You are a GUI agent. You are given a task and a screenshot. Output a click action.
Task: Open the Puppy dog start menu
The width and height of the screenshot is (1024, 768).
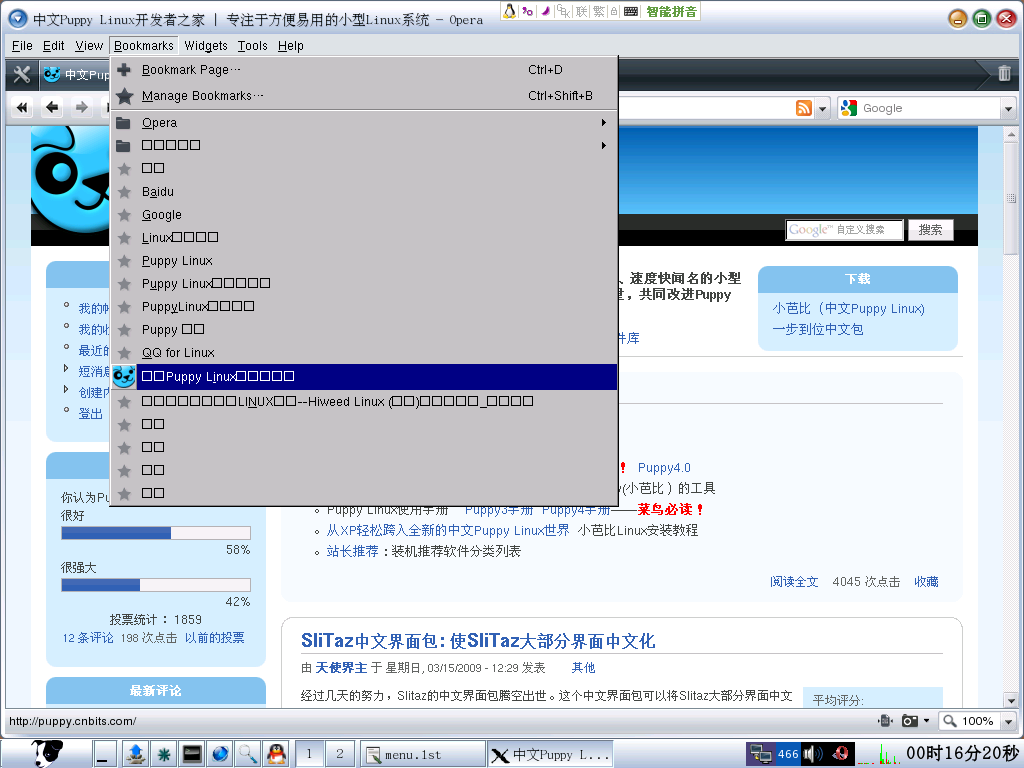point(47,753)
